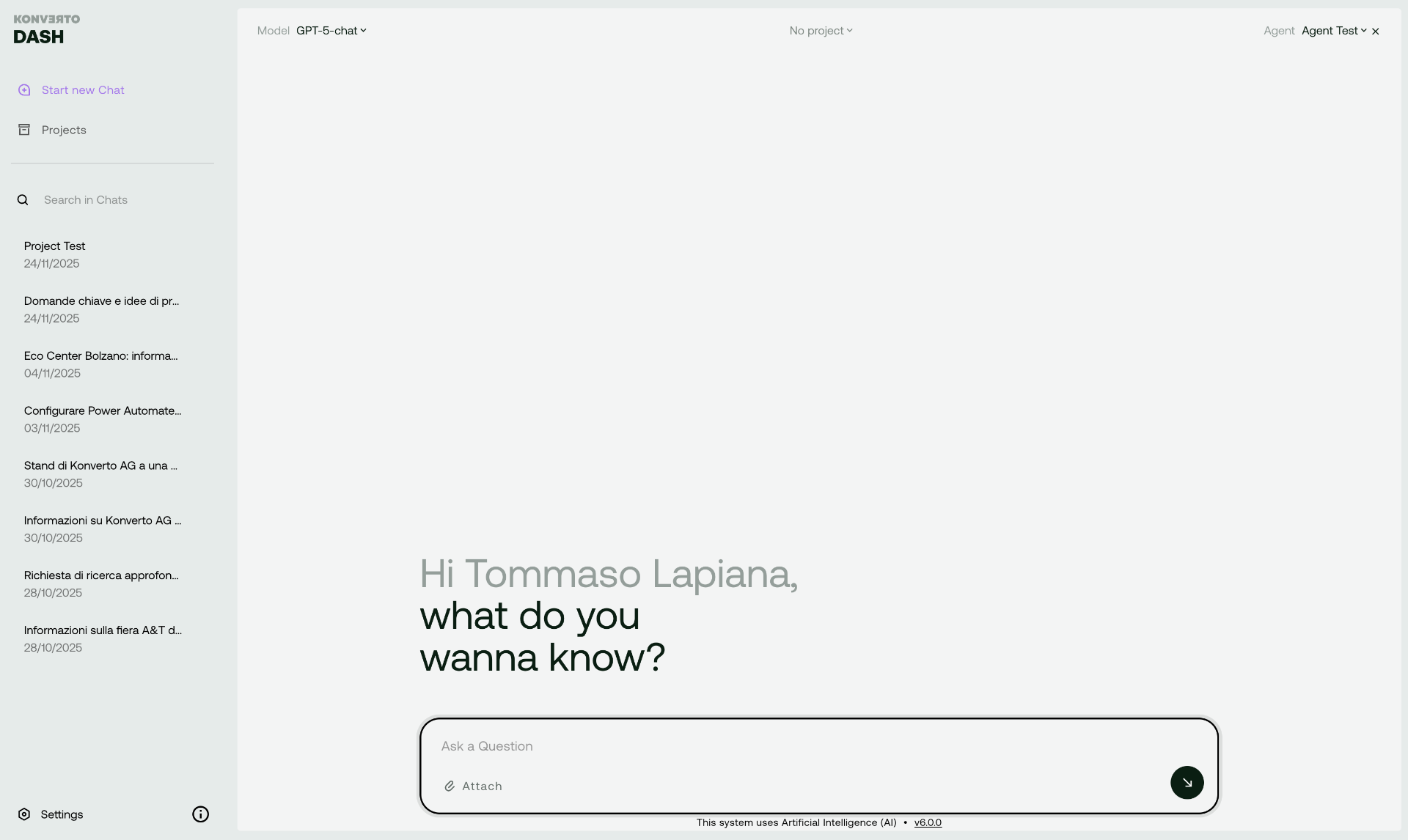Click Start new Chat
This screenshot has height=840, width=1408.
point(83,90)
